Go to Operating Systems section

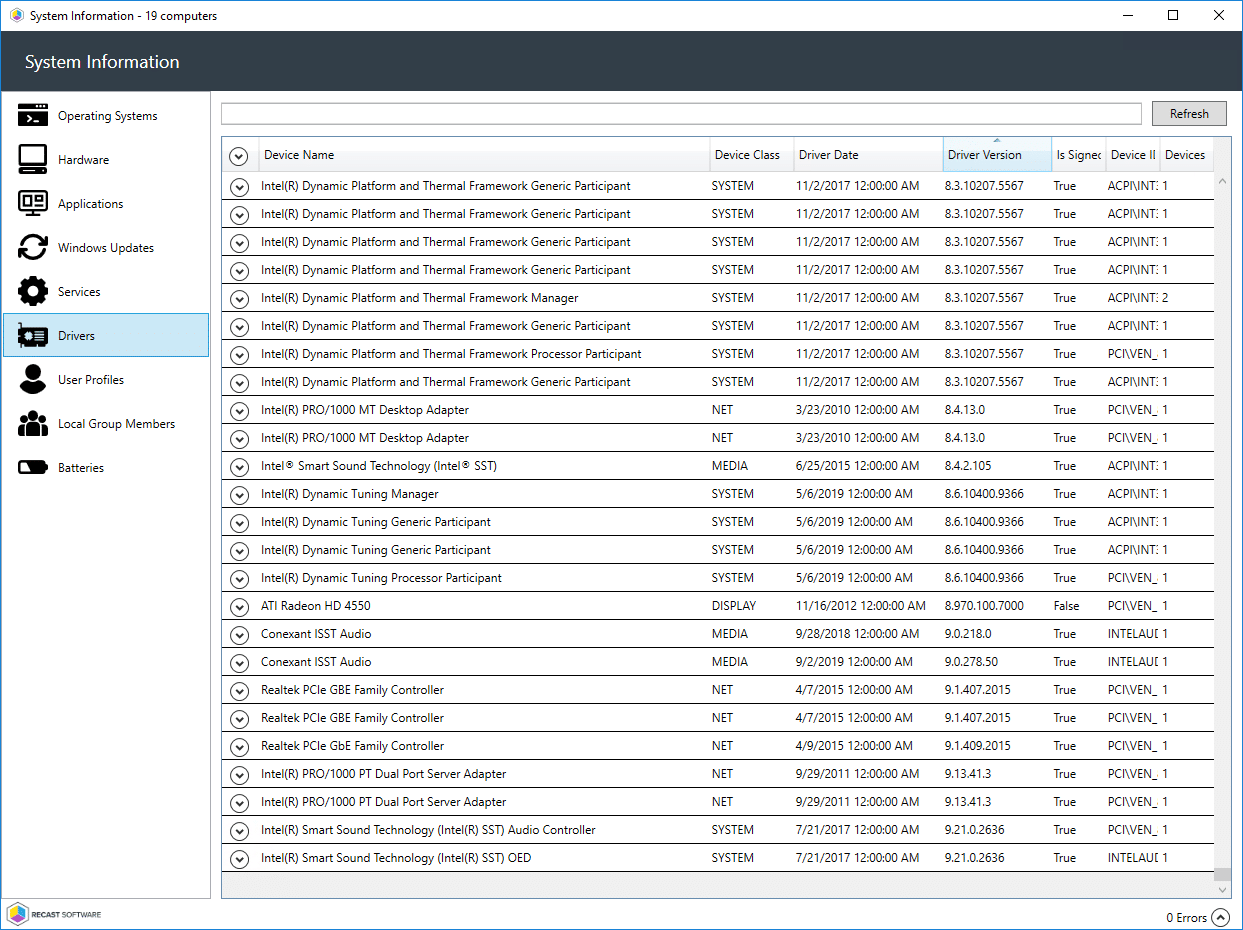(x=107, y=116)
